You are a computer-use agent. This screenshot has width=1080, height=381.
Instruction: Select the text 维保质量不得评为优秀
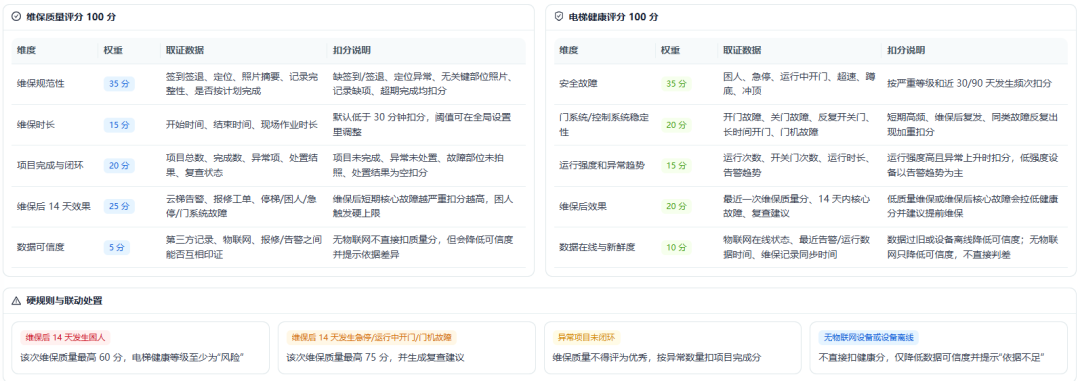coord(599,358)
